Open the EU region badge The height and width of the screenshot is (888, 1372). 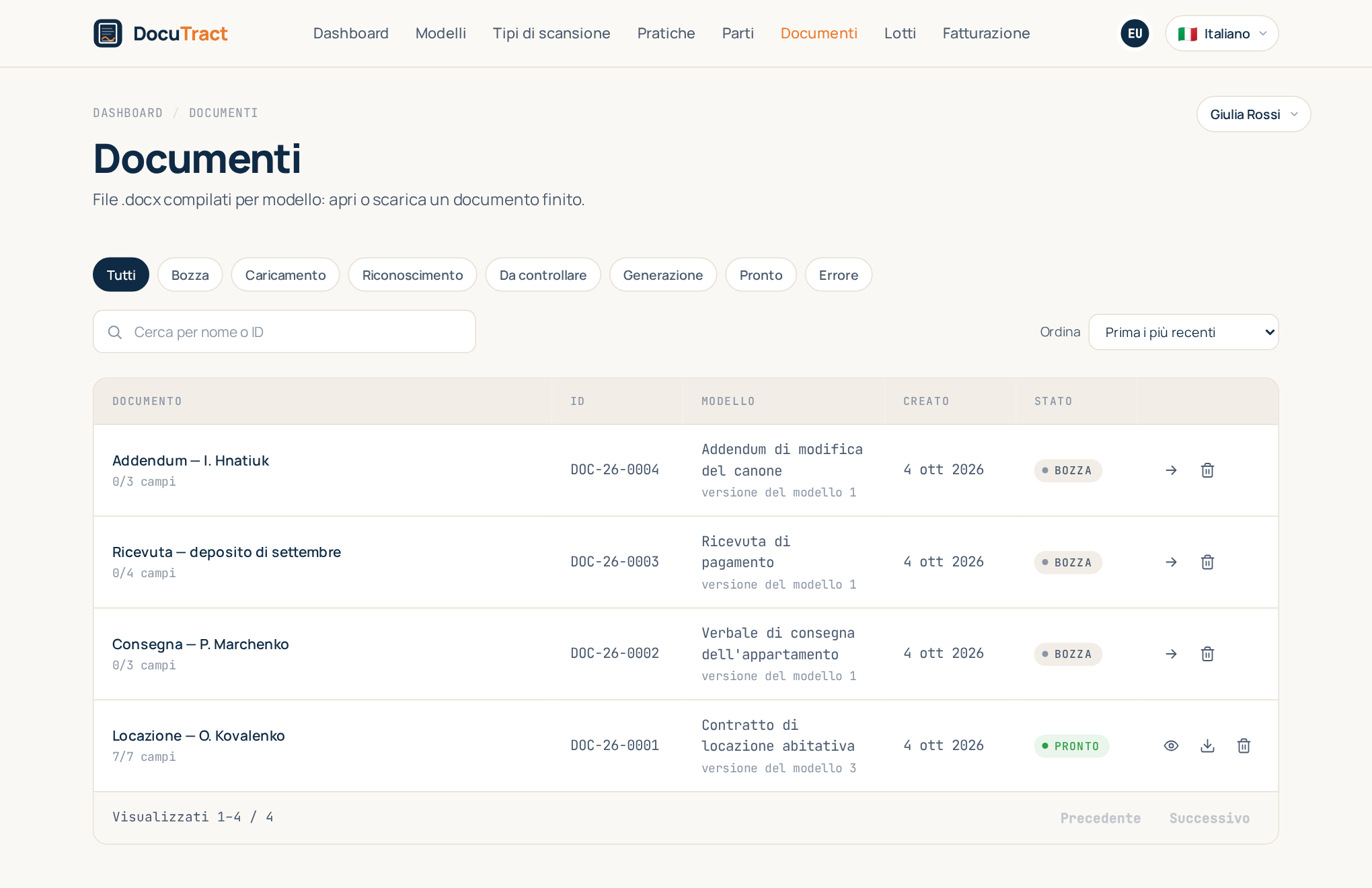(1135, 33)
